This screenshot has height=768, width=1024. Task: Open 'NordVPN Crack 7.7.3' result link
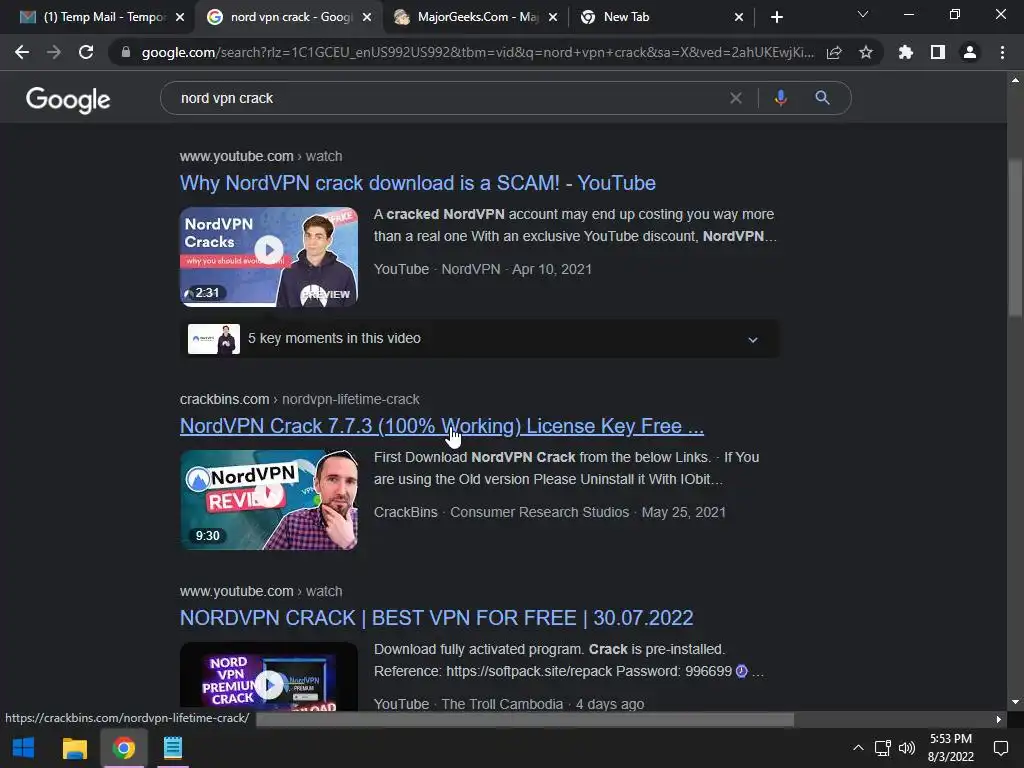point(441,426)
